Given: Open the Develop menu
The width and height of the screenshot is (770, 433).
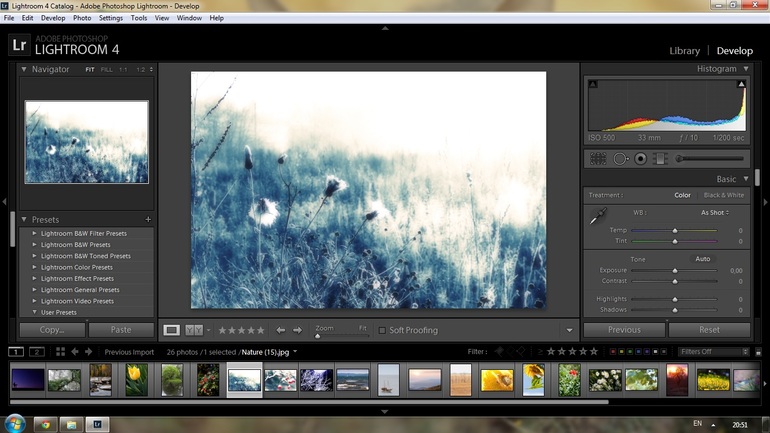Looking at the screenshot, I should (x=53, y=18).
